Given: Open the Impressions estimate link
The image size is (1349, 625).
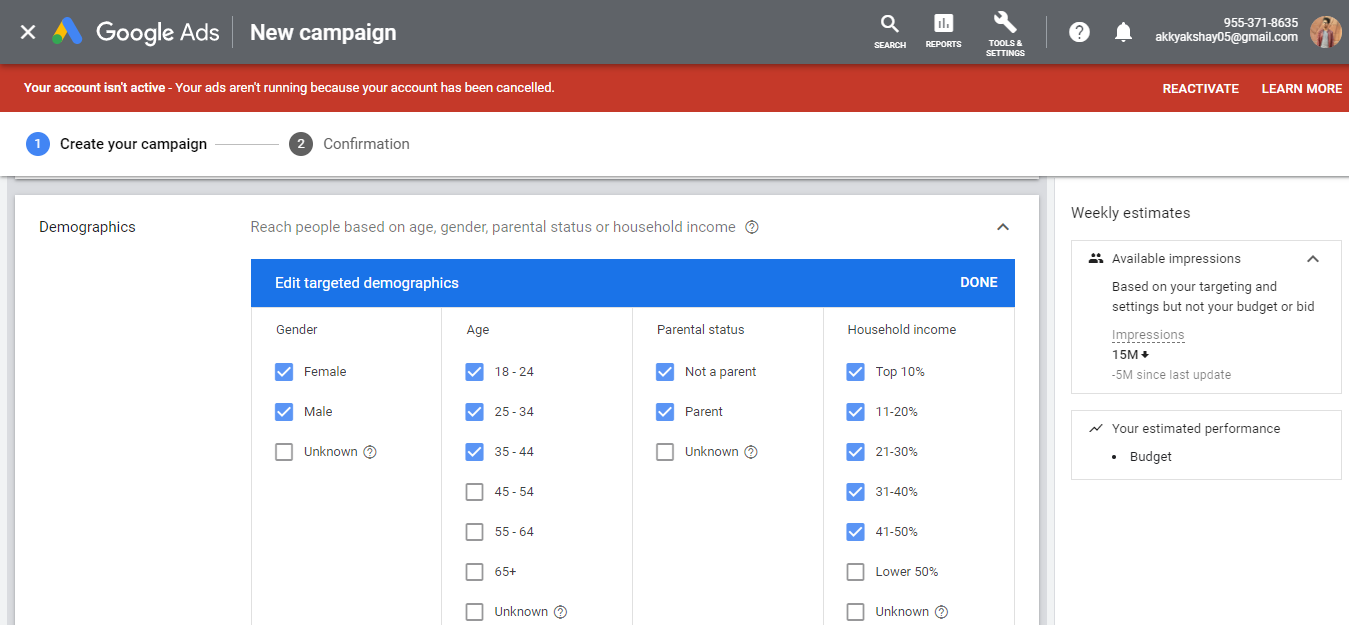Looking at the screenshot, I should 1148,335.
